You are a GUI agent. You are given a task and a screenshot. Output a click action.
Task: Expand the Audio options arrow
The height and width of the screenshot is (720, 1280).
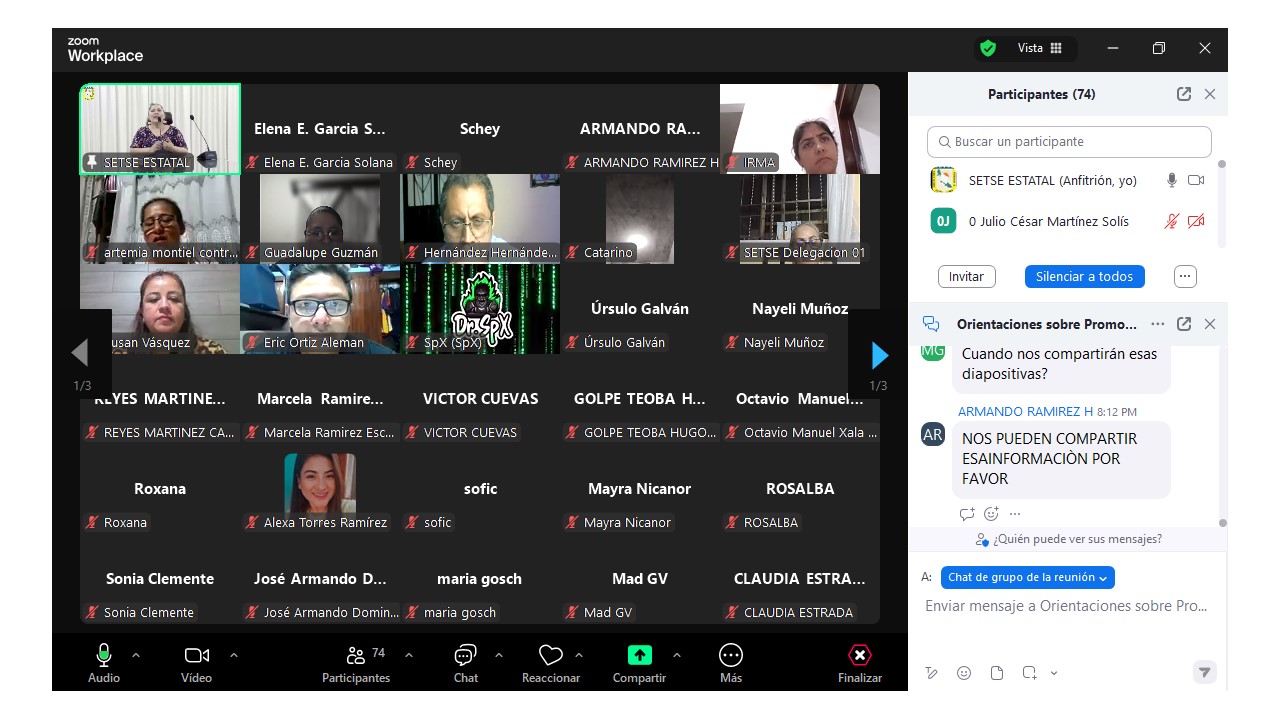(136, 656)
